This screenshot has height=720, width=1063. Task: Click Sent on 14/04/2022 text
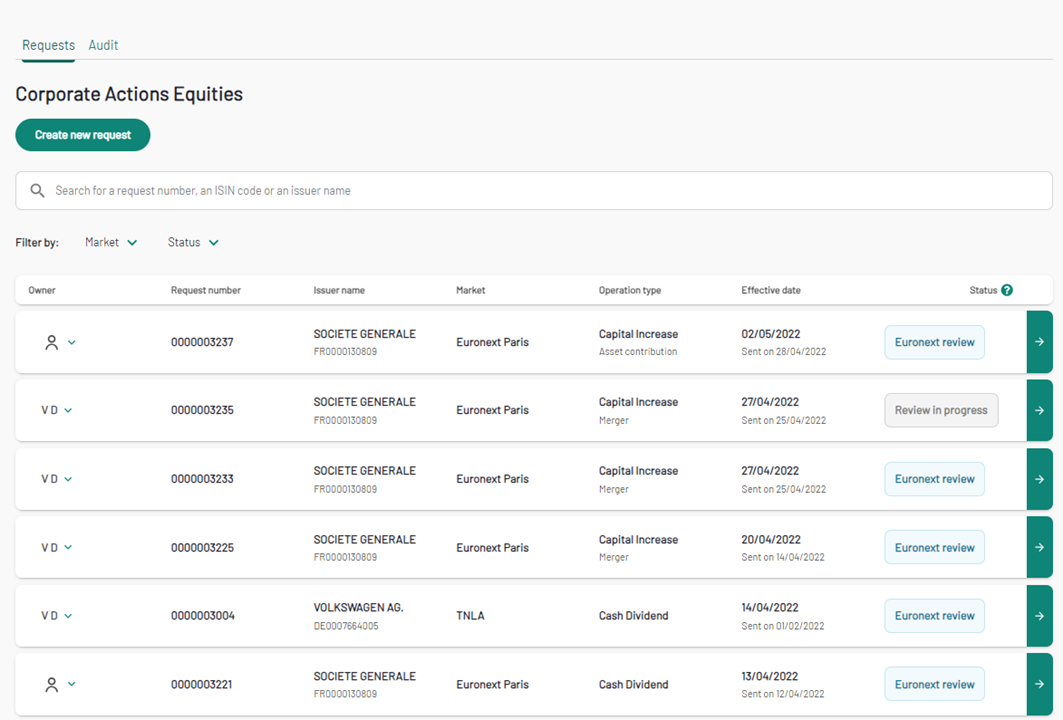point(783,557)
